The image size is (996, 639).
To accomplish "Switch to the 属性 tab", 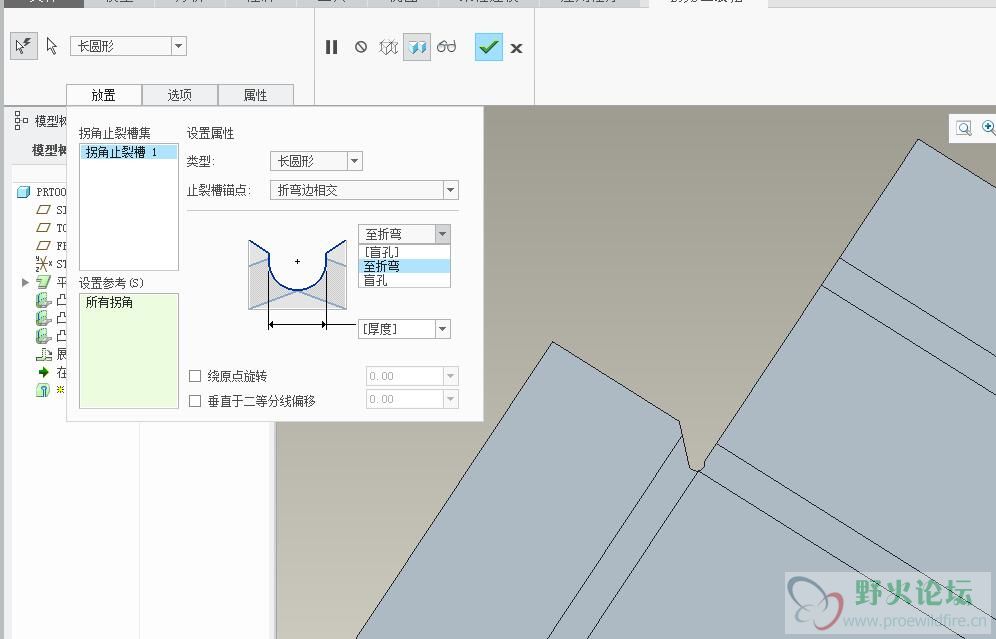I will (x=255, y=95).
